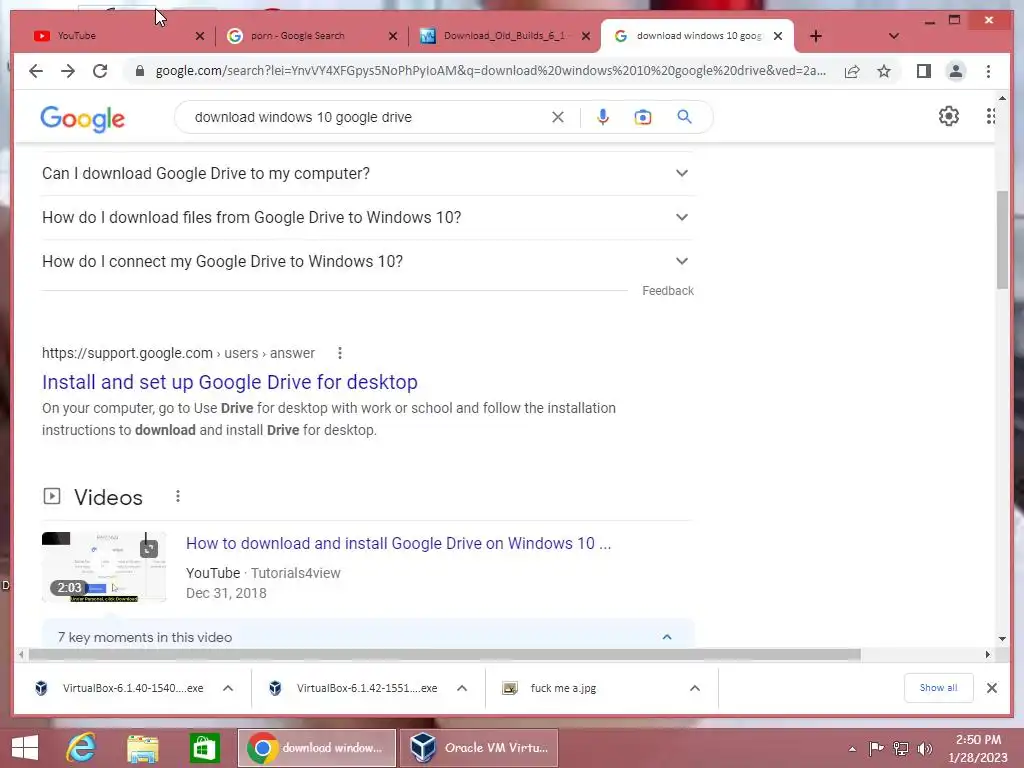
Task: Clear the Google search box
Action: pyautogui.click(x=558, y=118)
